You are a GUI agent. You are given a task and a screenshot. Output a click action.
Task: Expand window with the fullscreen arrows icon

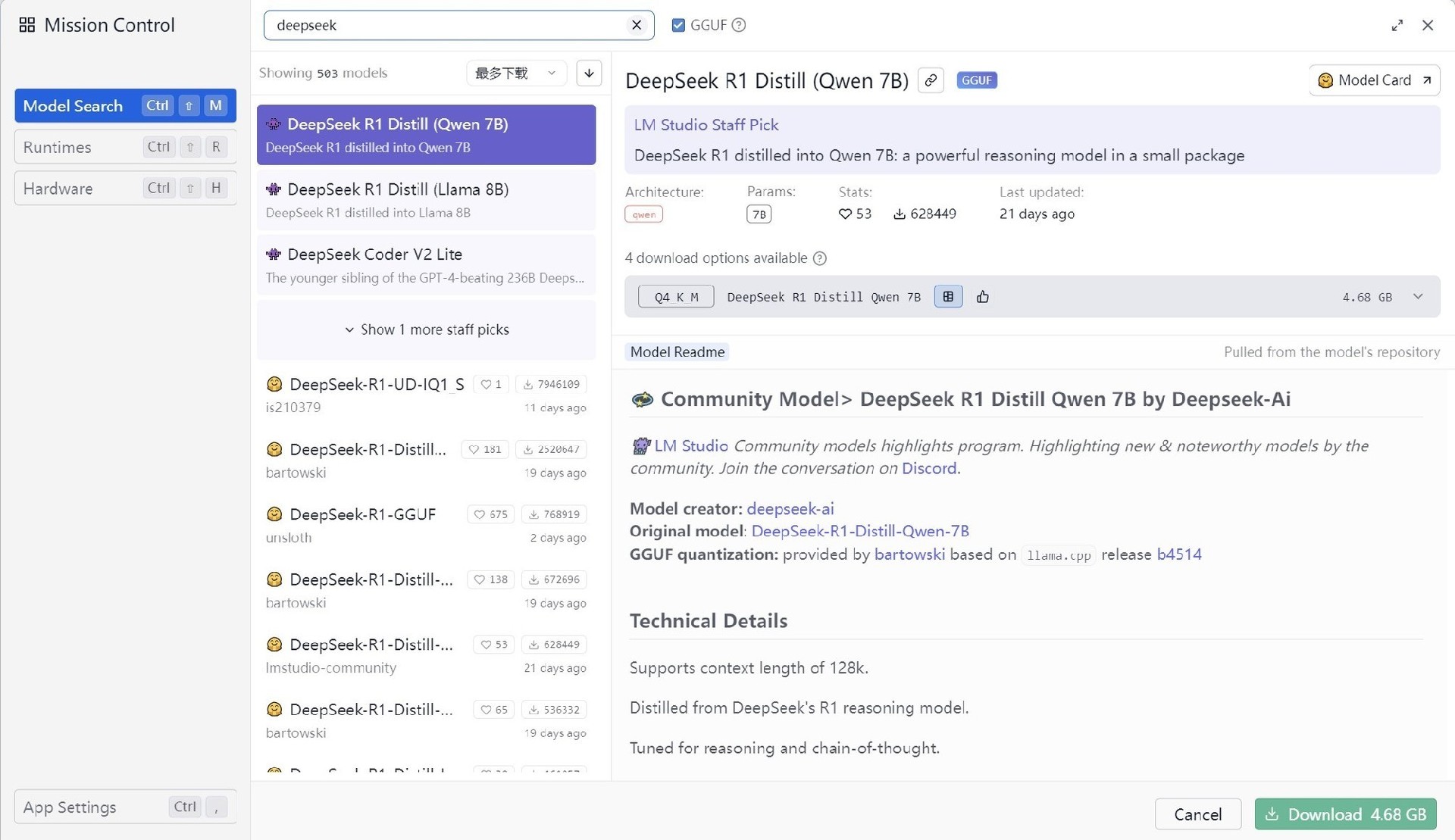[x=1397, y=25]
